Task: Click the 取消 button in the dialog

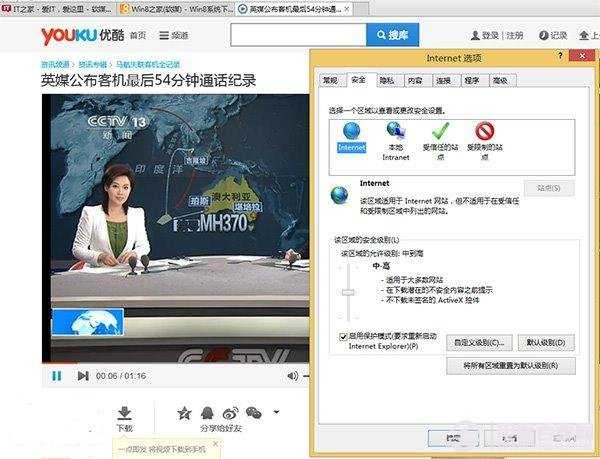Action: pyautogui.click(x=509, y=438)
